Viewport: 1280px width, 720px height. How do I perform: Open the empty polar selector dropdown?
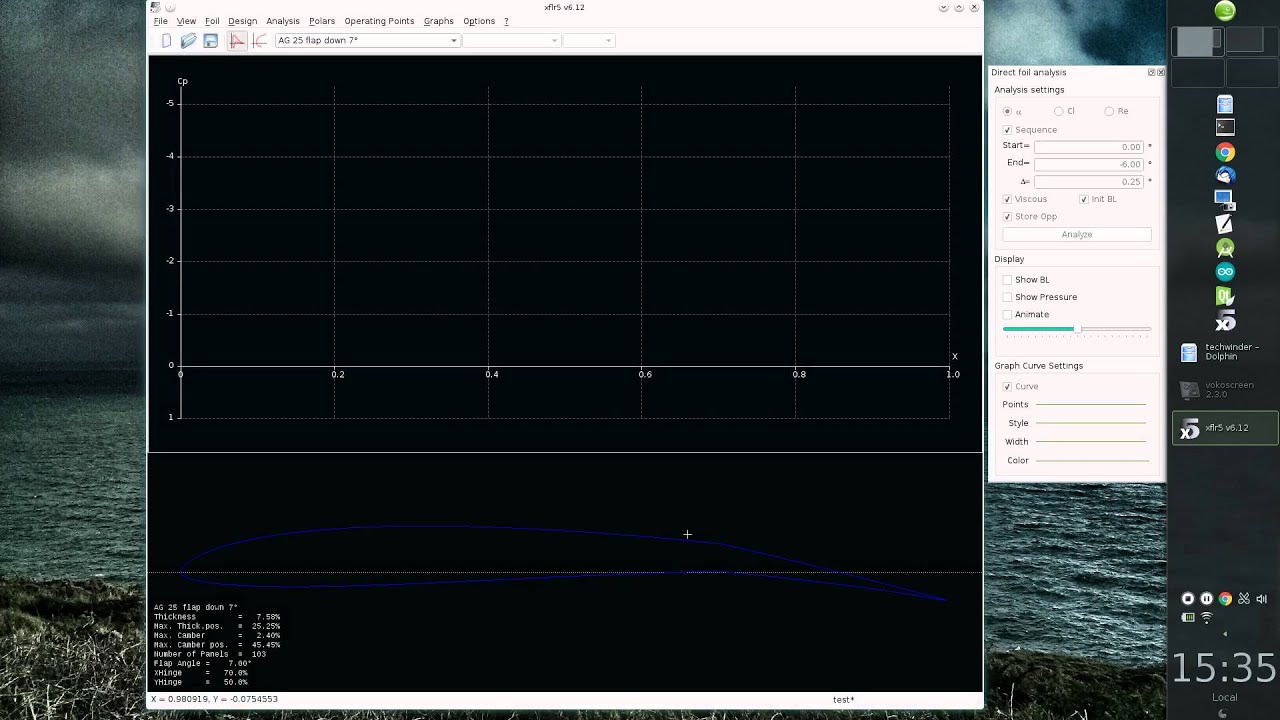coord(511,41)
